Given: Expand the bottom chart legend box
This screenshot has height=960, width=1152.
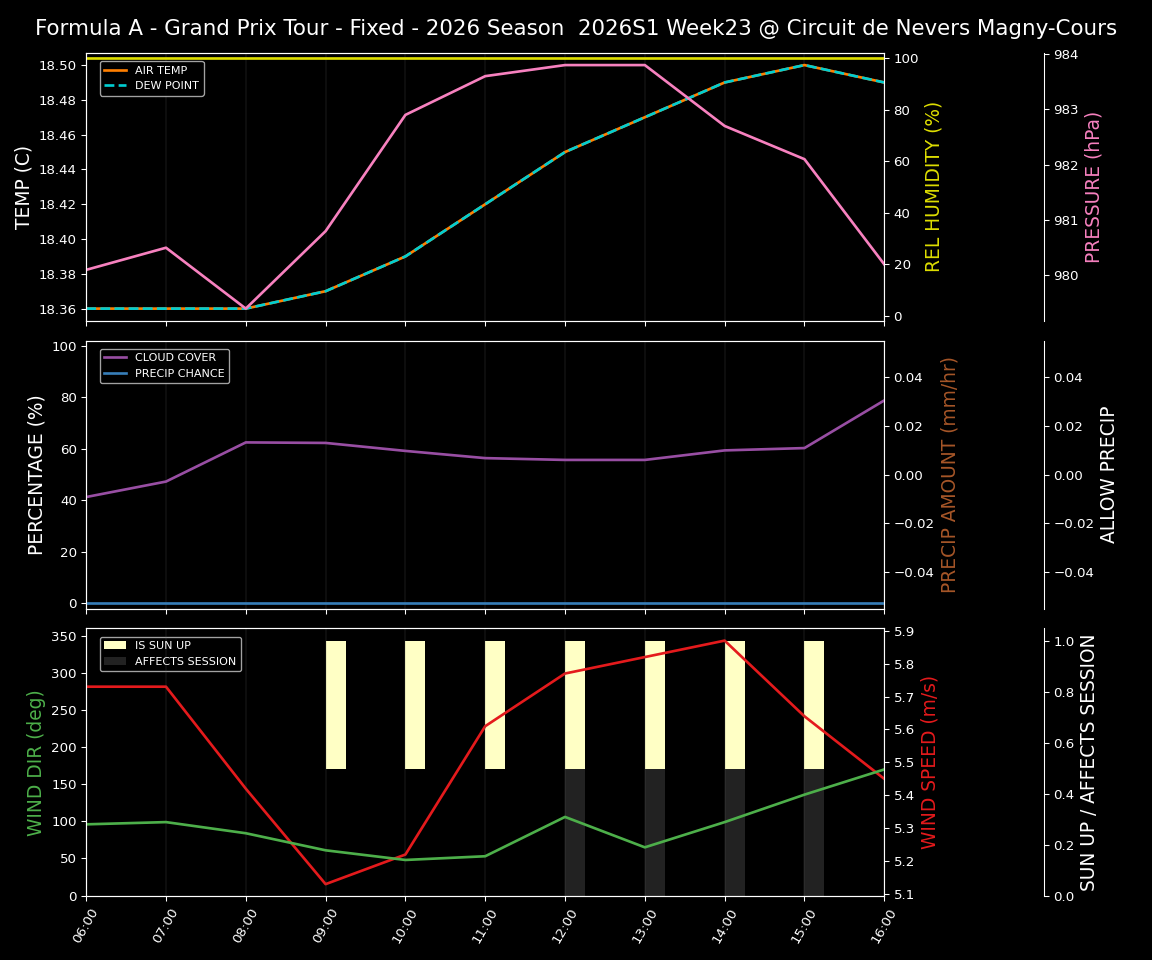Looking at the screenshot, I should click(168, 653).
